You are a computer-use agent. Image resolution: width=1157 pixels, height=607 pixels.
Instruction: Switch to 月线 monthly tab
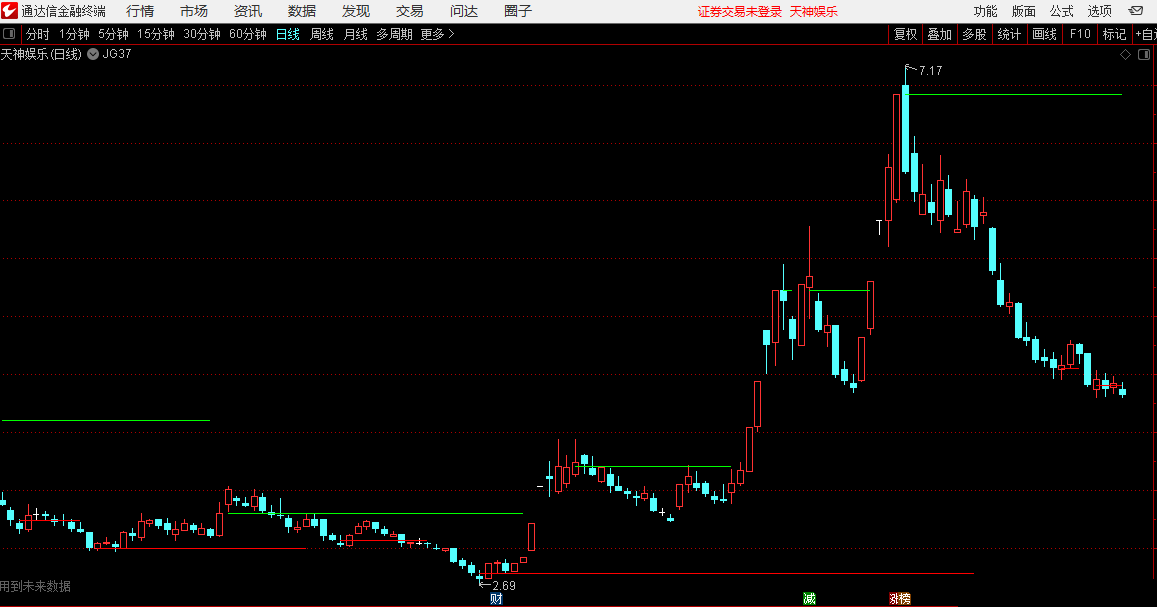pyautogui.click(x=356, y=34)
